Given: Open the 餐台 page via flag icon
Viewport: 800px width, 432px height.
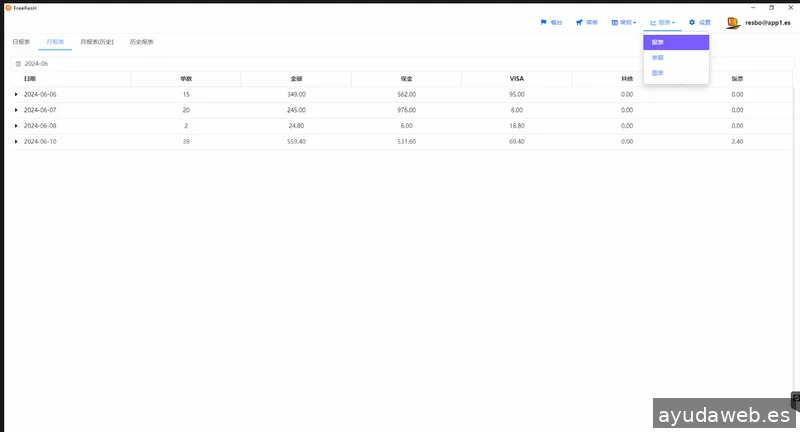Looking at the screenshot, I should [x=543, y=22].
